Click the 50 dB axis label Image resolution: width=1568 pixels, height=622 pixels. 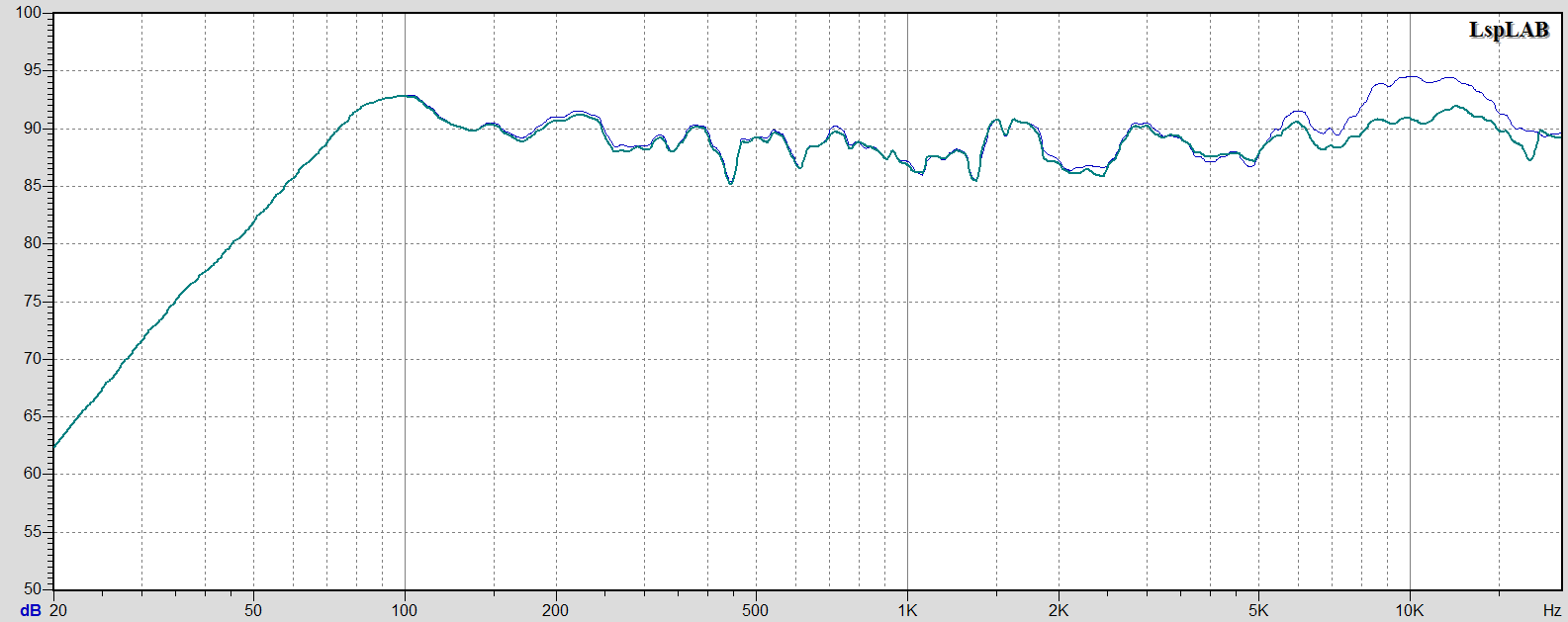(33, 589)
